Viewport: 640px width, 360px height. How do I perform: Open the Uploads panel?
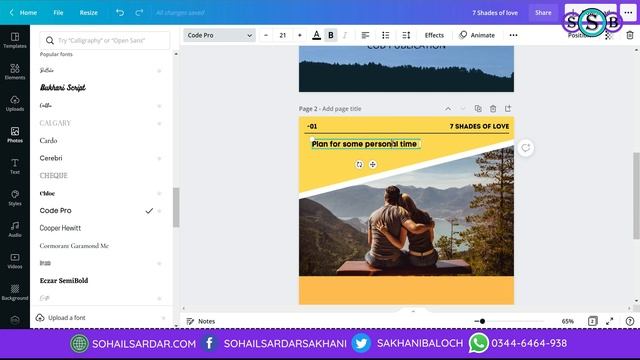pyautogui.click(x=15, y=103)
